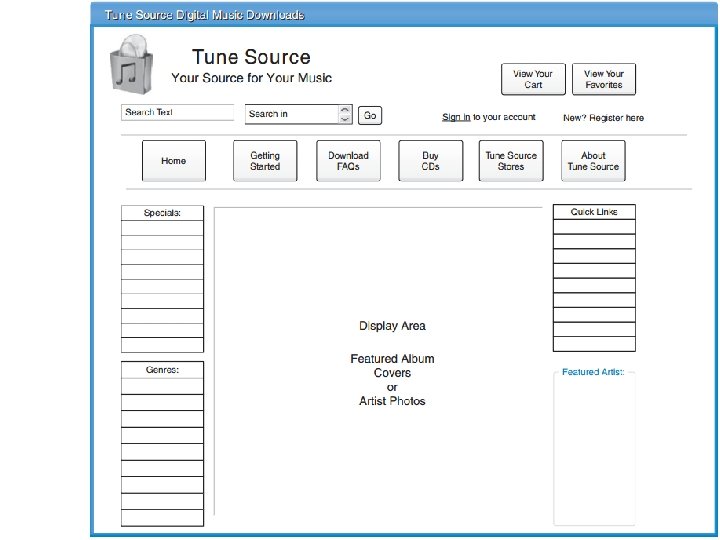
Task: Click the Artist Photos text
Action: tap(392, 401)
